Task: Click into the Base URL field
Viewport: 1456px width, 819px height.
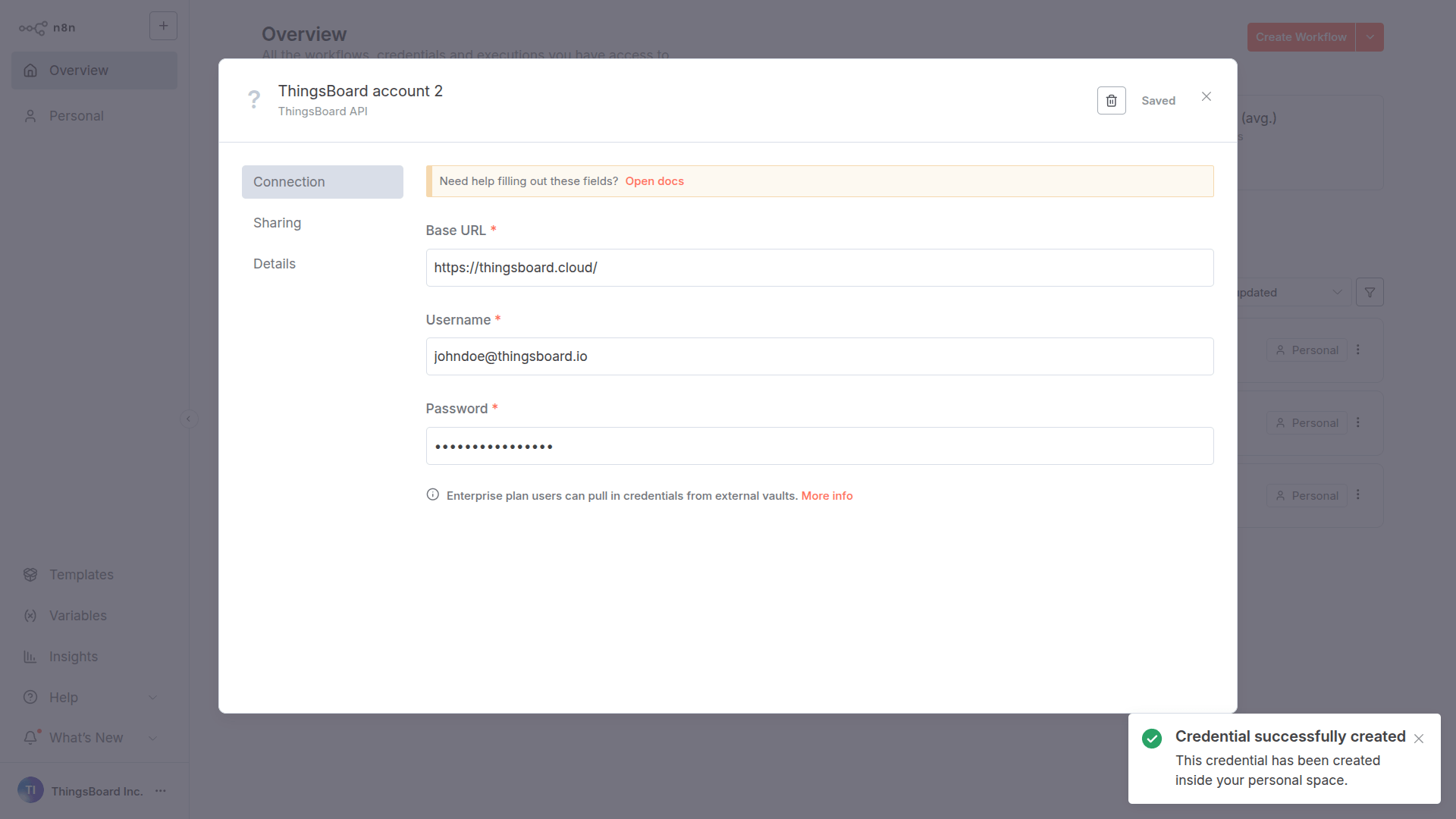Action: [819, 268]
